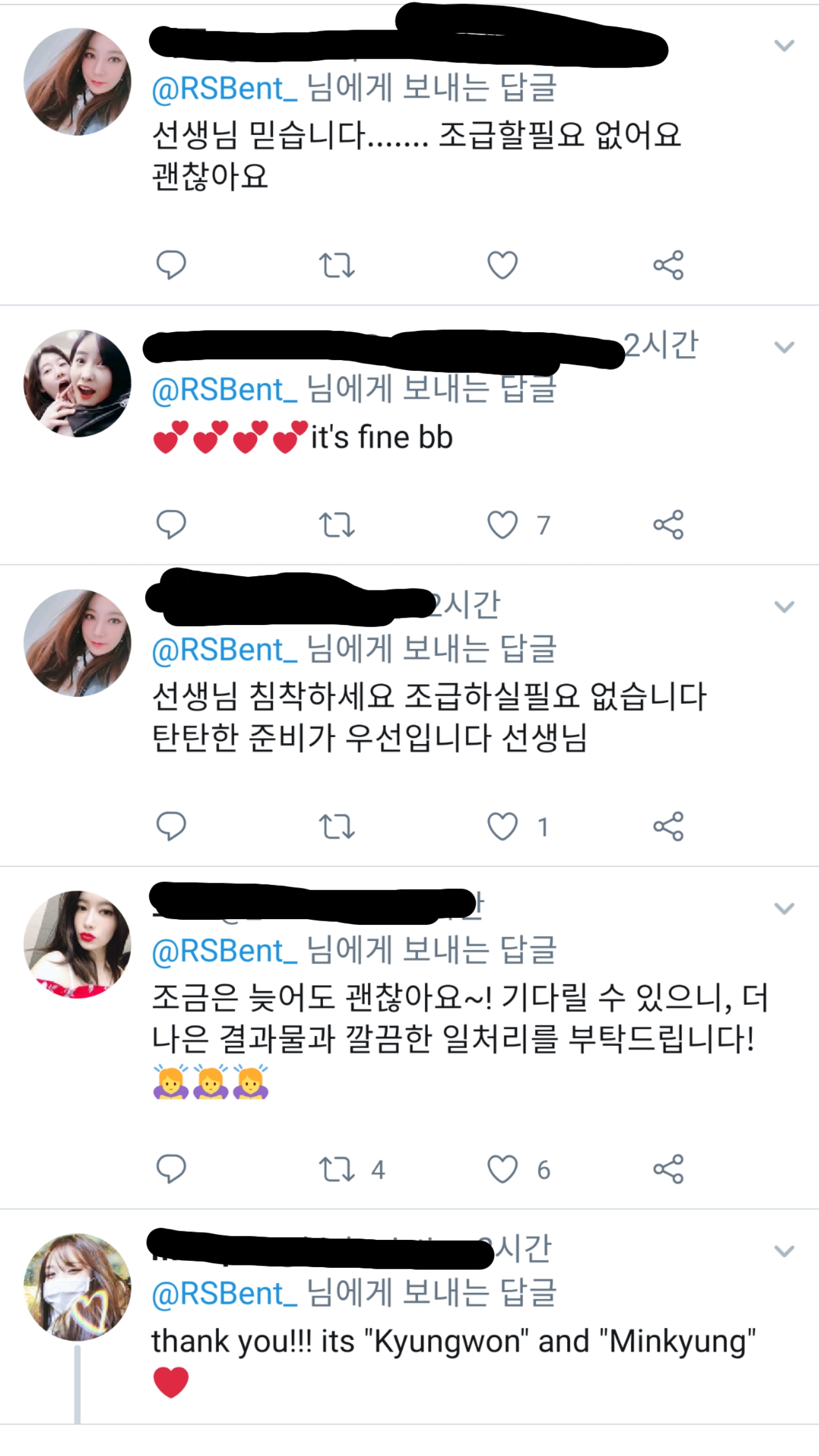Reply to the bowing emoji tweet

tap(172, 1167)
